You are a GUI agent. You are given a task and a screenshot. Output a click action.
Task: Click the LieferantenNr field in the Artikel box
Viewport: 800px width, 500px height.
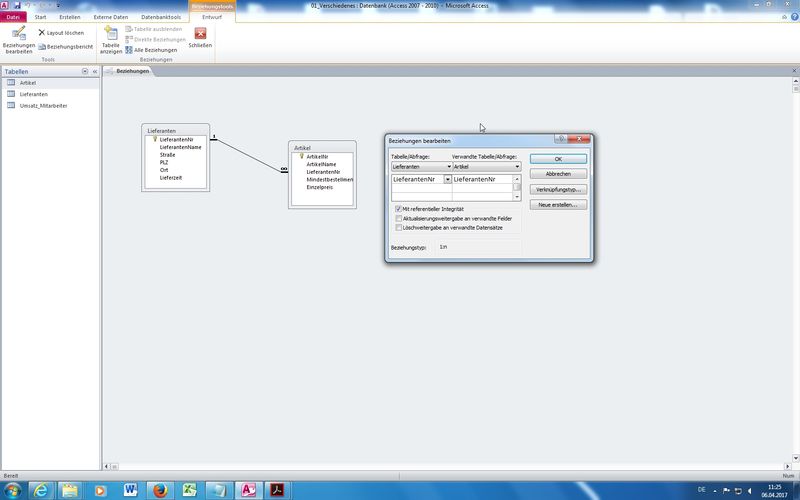(x=323, y=172)
